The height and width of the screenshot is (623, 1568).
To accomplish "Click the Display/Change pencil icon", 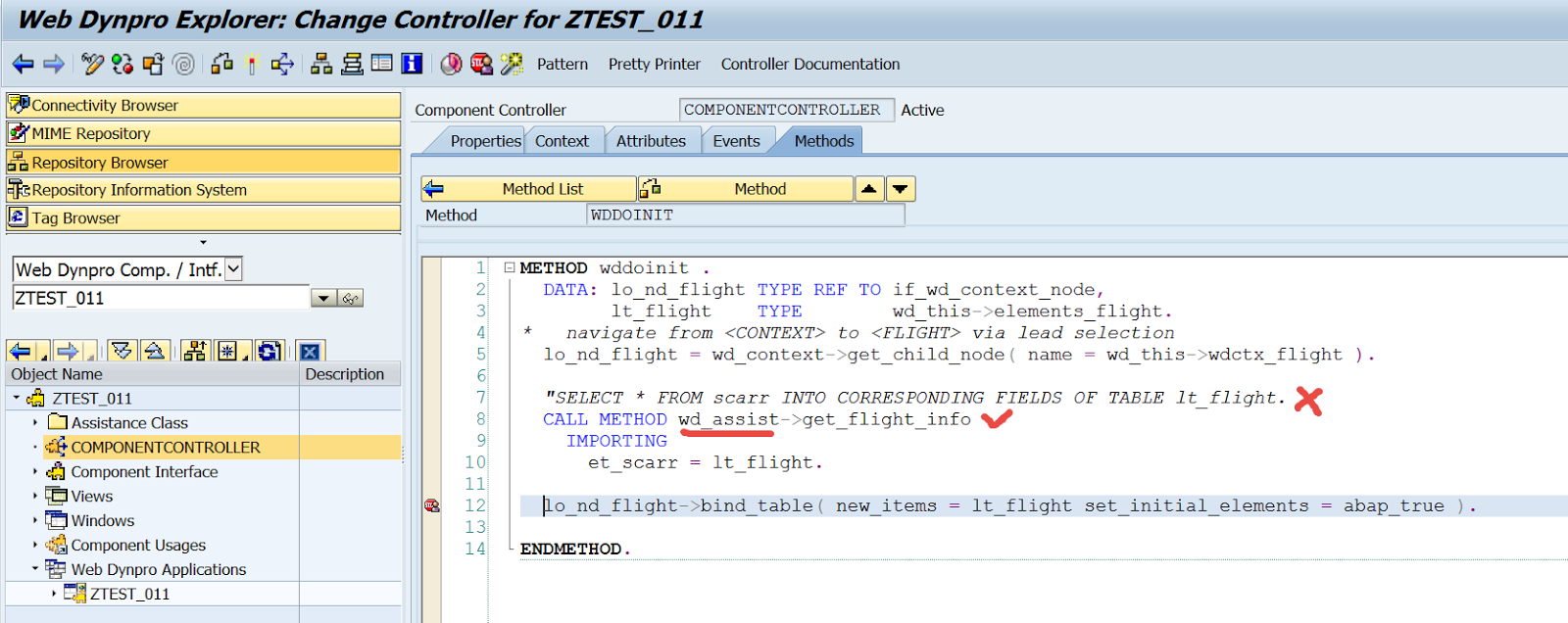I will [92, 65].
